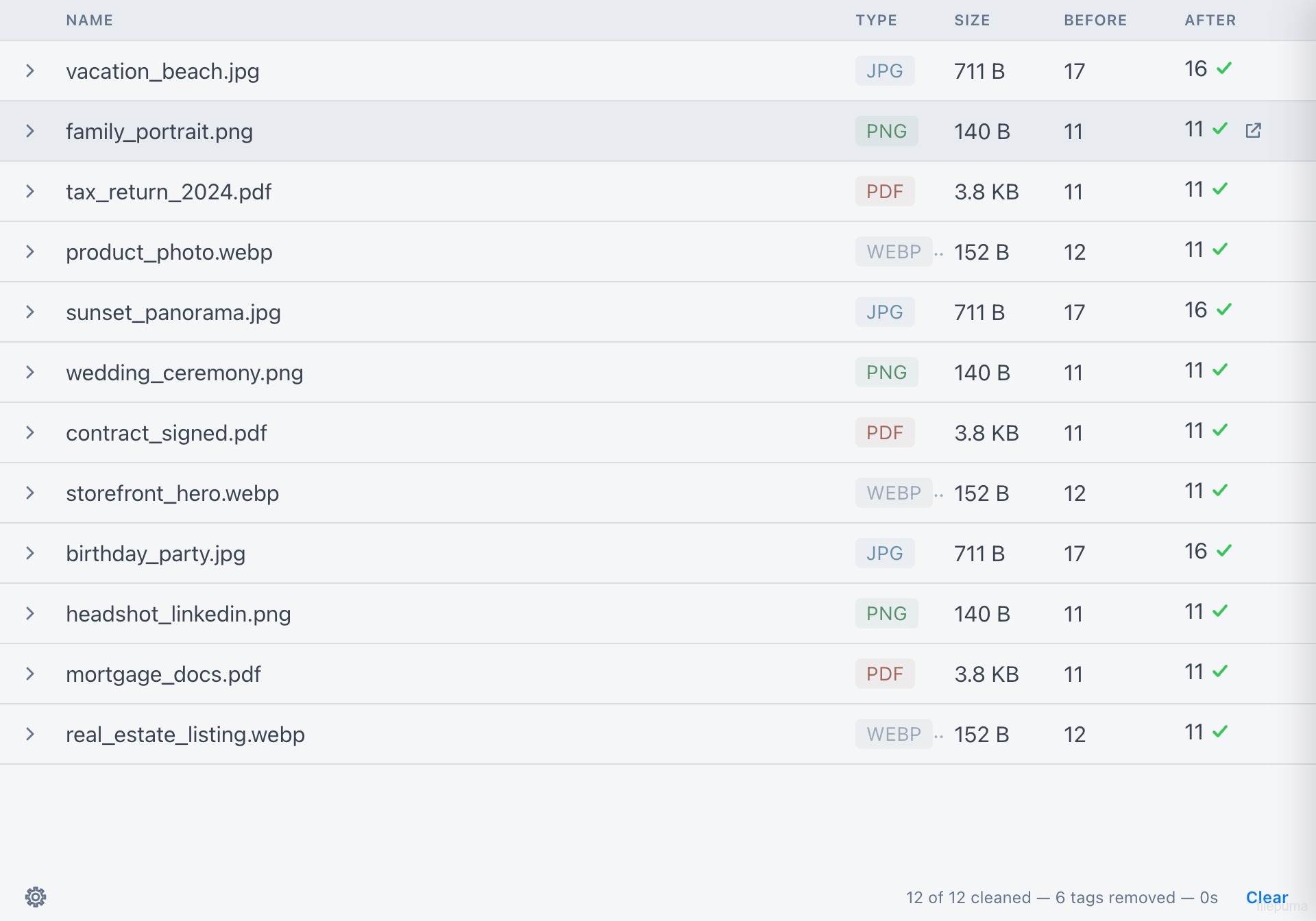Viewport: 1316px width, 921px height.
Task: Sort by Name column header
Action: (x=90, y=20)
